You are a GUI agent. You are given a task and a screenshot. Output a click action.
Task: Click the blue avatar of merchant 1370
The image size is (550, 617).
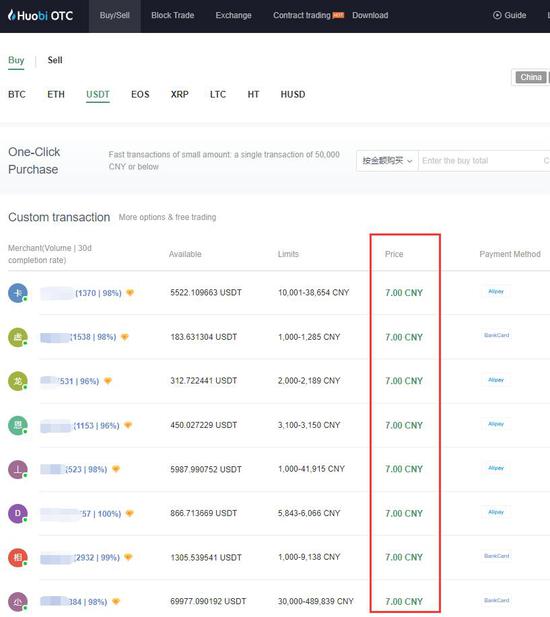point(18,293)
